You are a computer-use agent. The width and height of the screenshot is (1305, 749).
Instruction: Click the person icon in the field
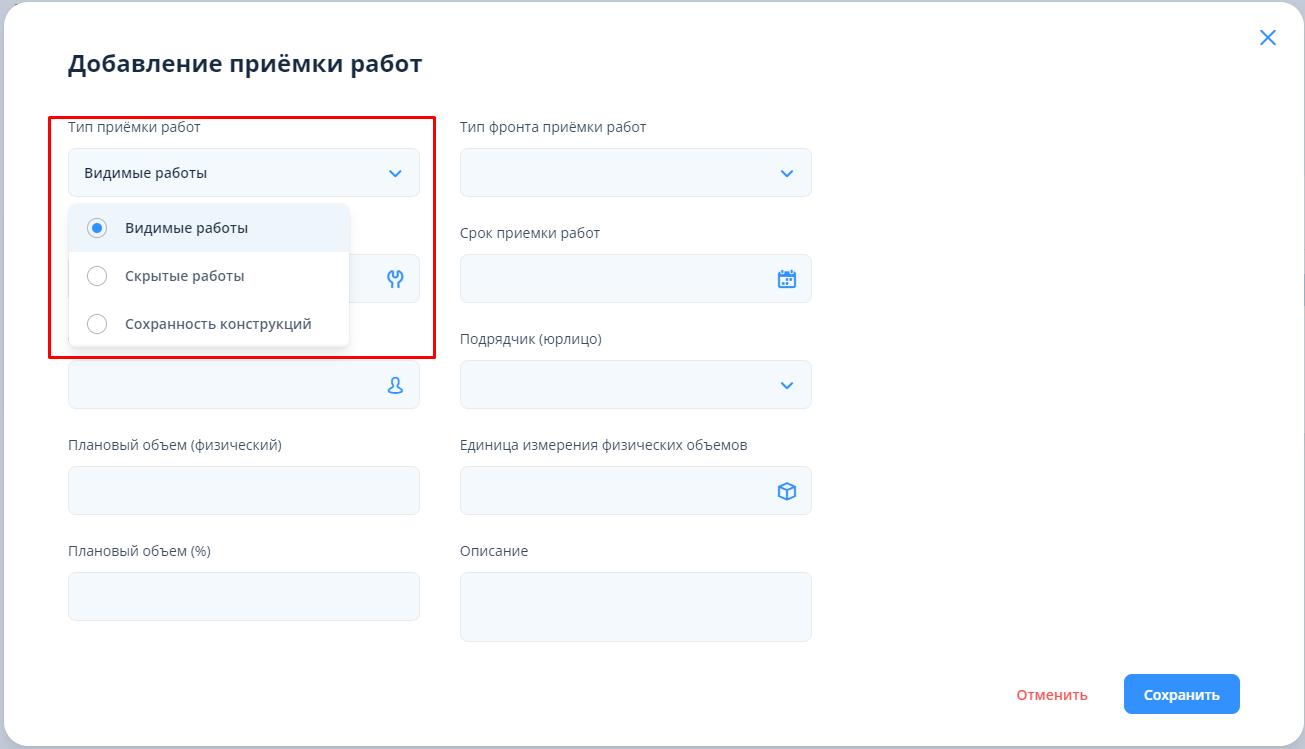point(395,385)
